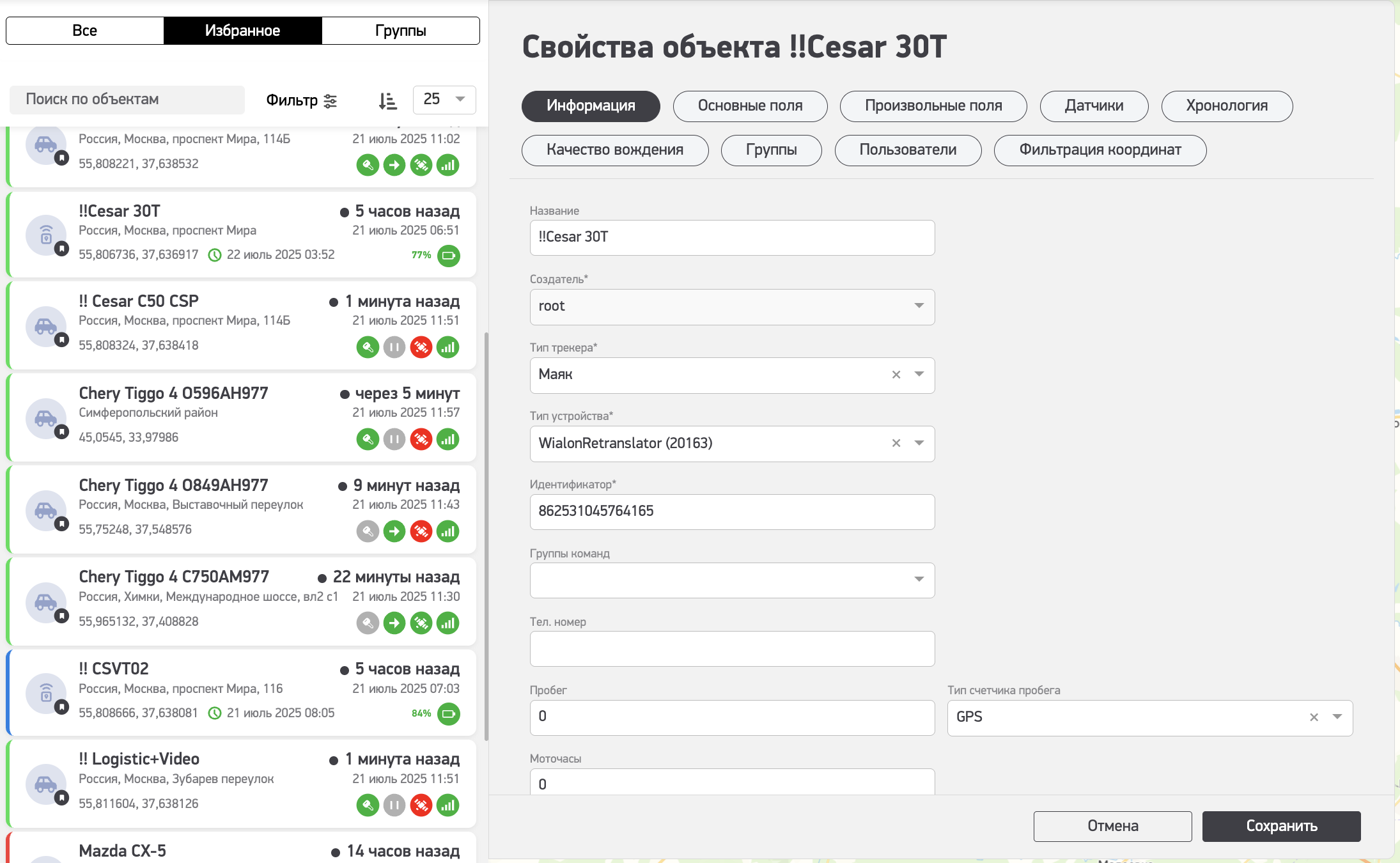Screen dimensions: 1400x863
Task: Click green satellite icon on Chery Tiggo C750AM977
Action: pos(421,623)
